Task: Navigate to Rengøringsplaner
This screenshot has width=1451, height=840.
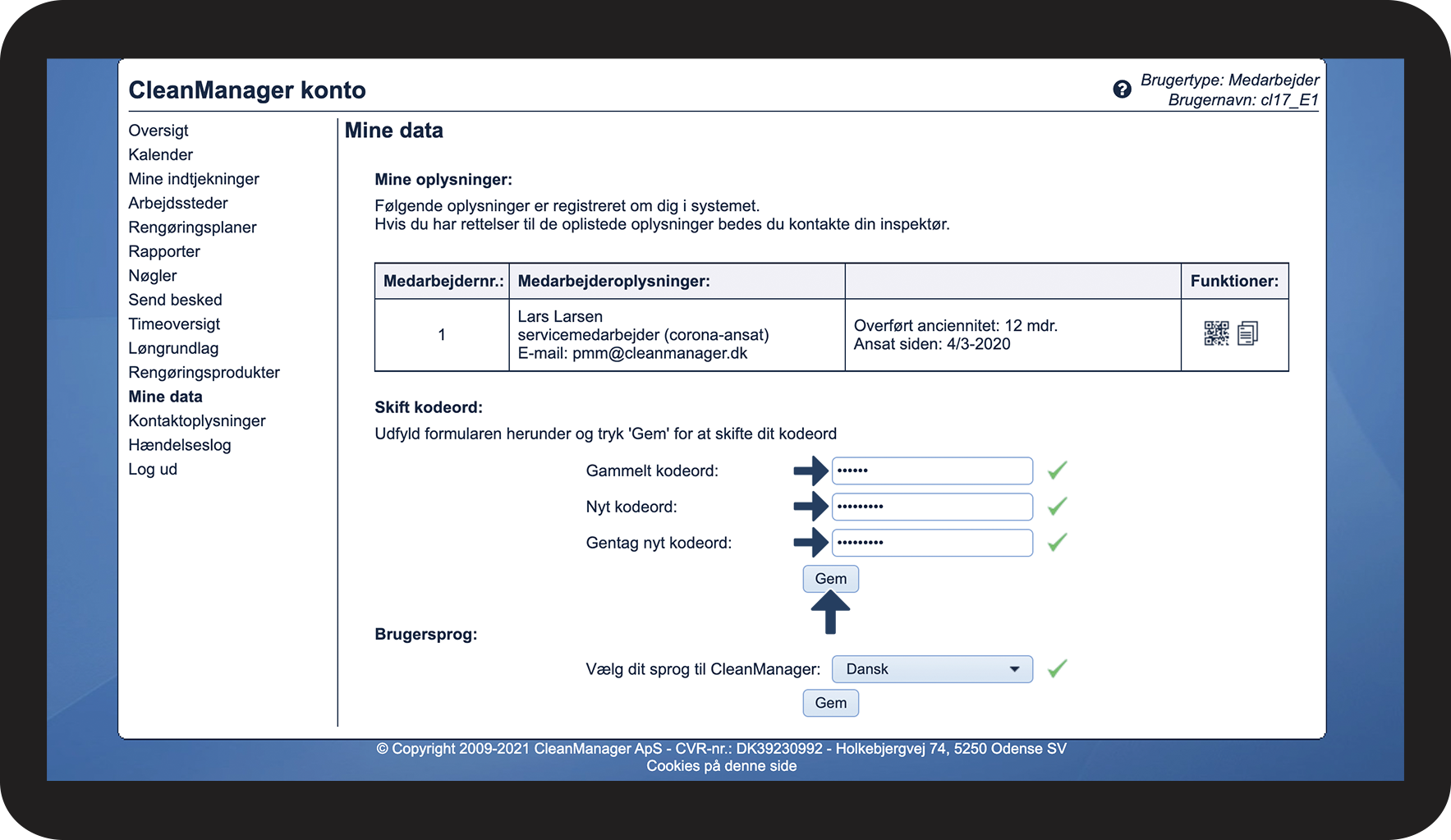Action: tap(192, 227)
